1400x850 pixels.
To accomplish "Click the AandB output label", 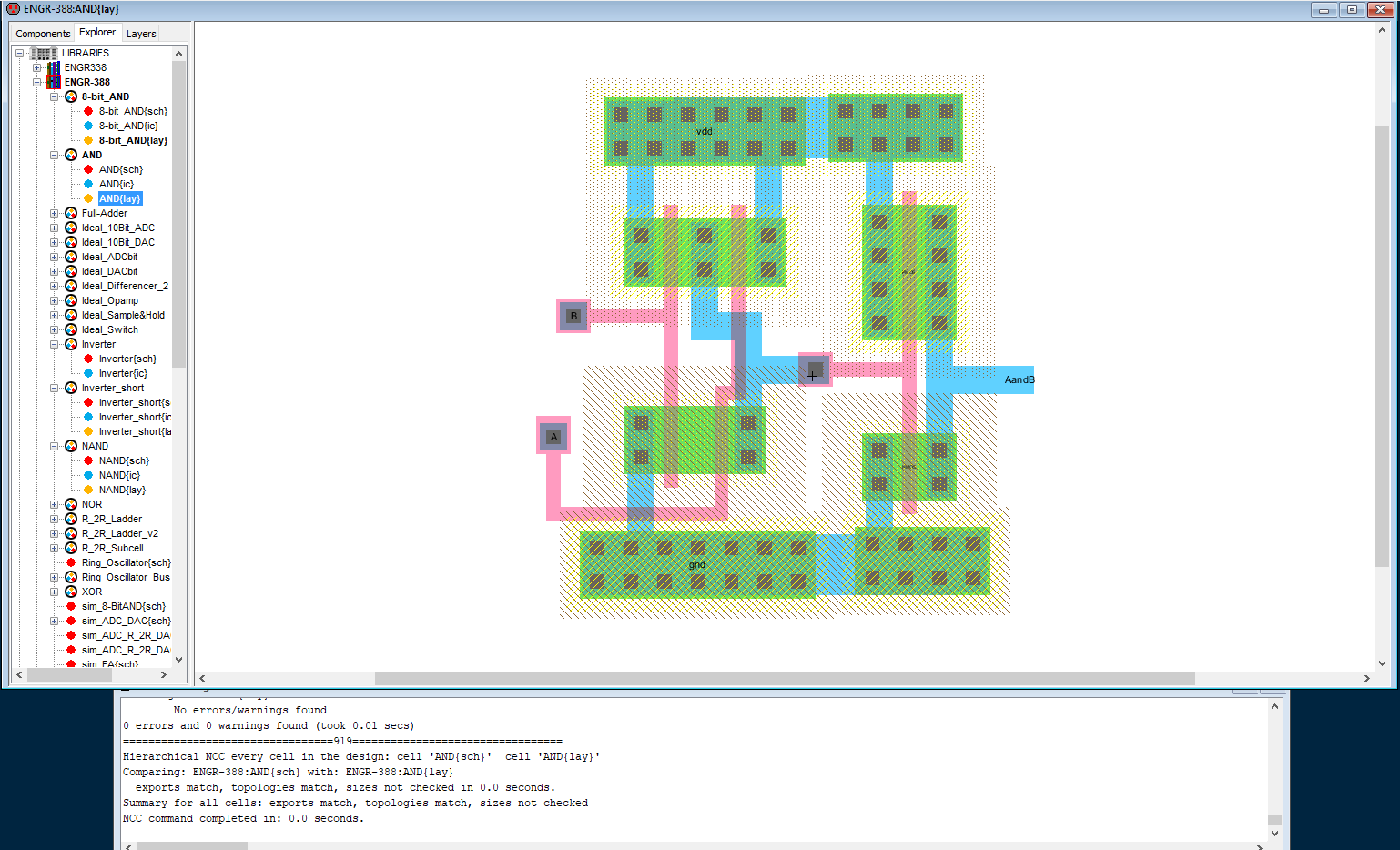I will click(1020, 379).
